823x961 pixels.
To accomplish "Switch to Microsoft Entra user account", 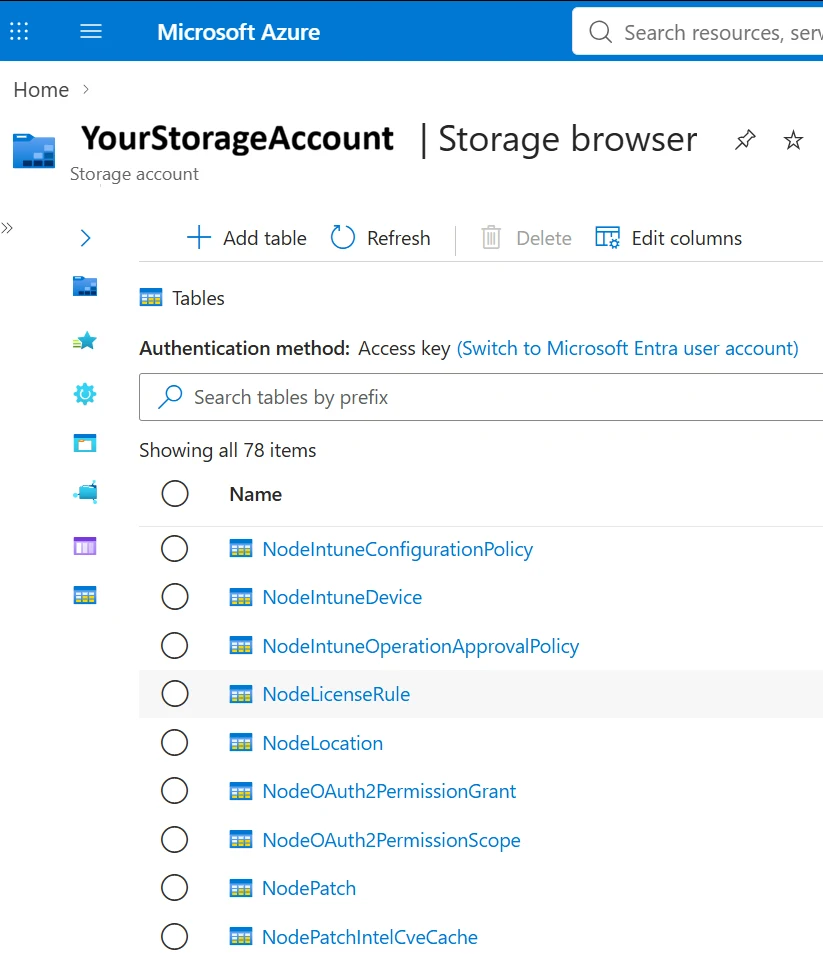I will (x=628, y=348).
